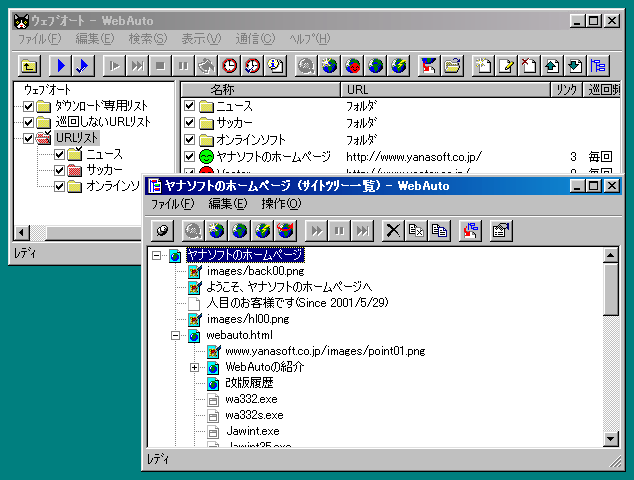Click the 名称 column header

(260, 90)
